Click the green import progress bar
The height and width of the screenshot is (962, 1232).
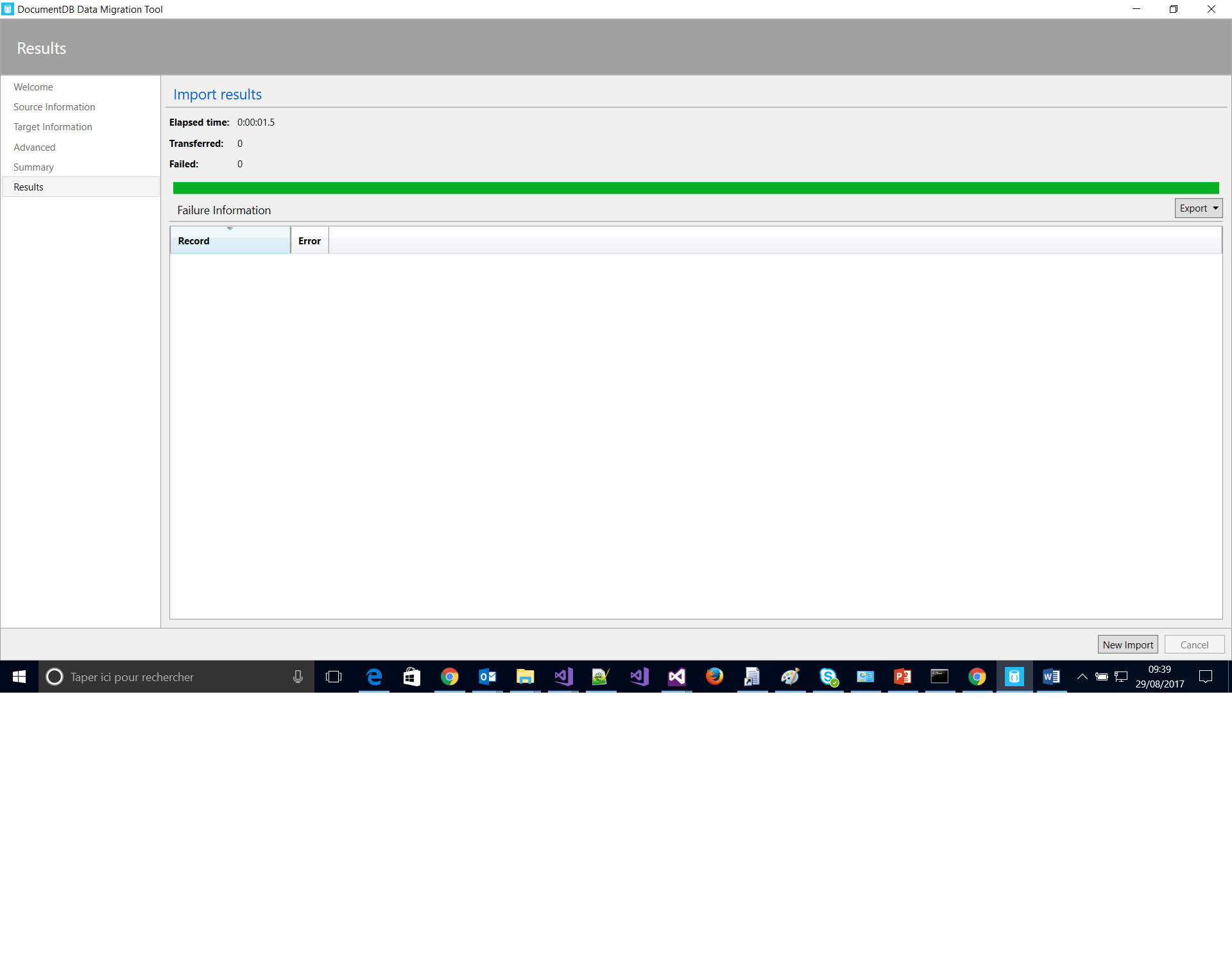pos(696,188)
